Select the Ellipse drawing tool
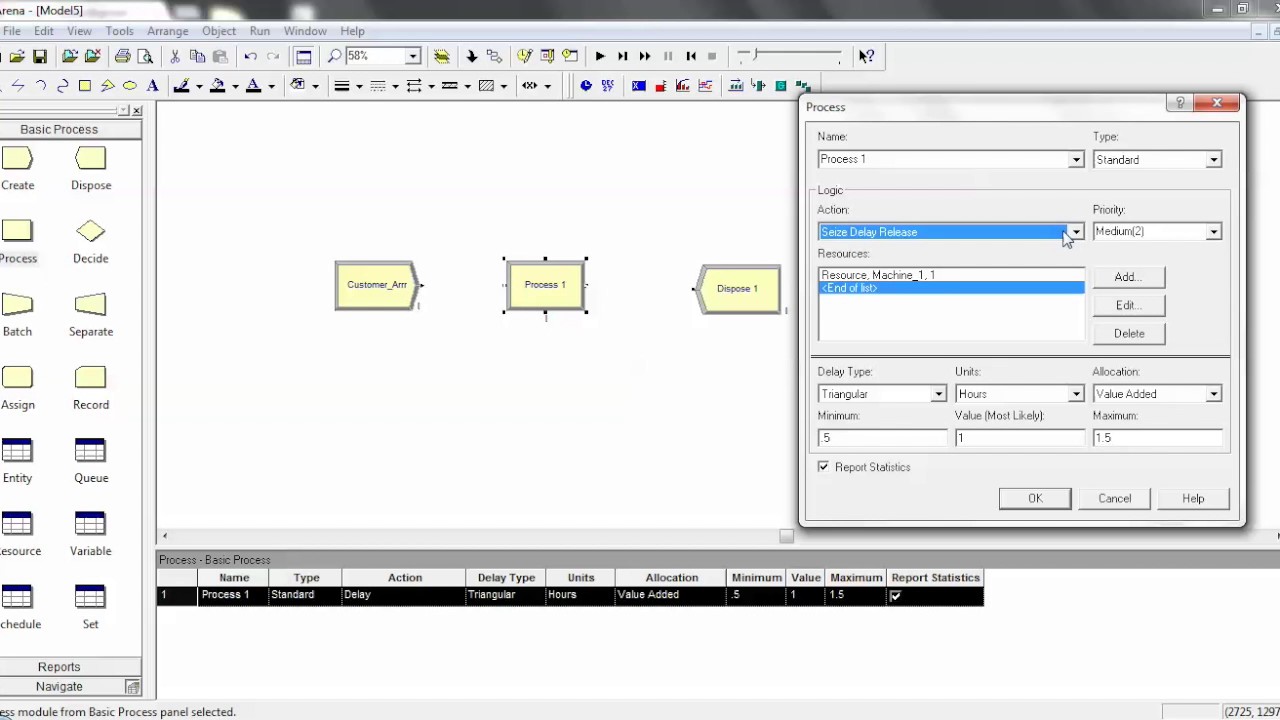Viewport: 1280px width, 720px height. coord(130,86)
